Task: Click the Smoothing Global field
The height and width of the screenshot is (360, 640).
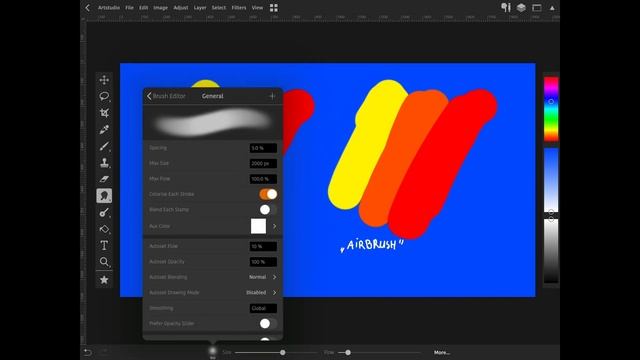Action: click(x=263, y=308)
